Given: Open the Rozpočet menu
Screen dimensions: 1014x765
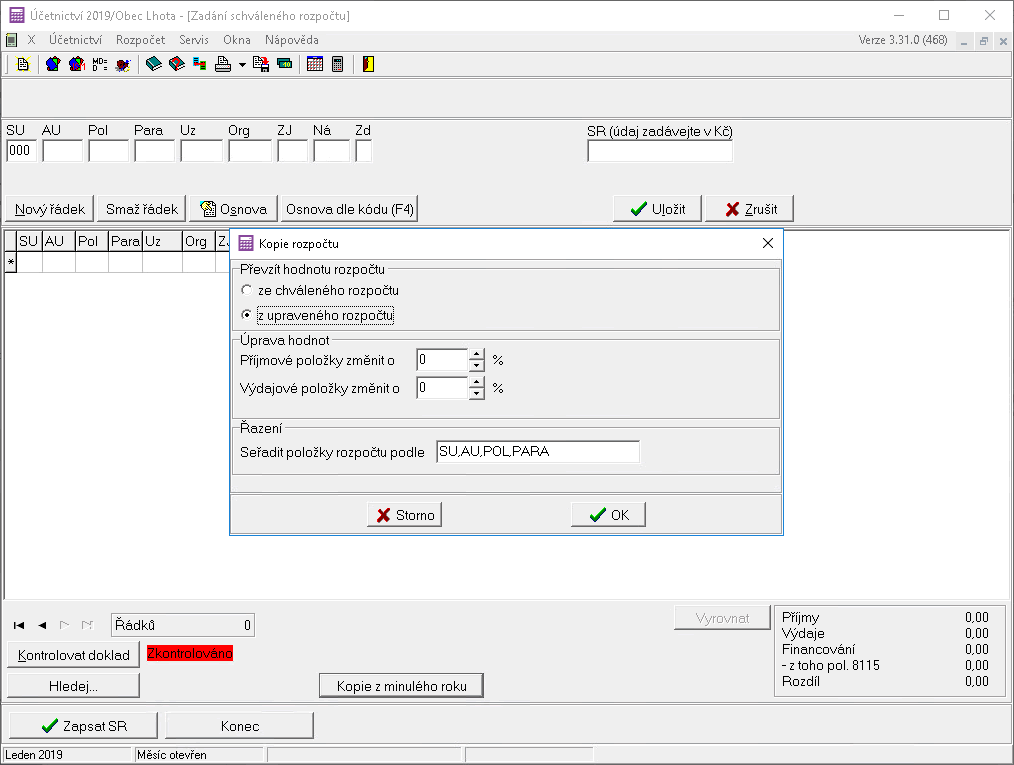Looking at the screenshot, I should [140, 40].
